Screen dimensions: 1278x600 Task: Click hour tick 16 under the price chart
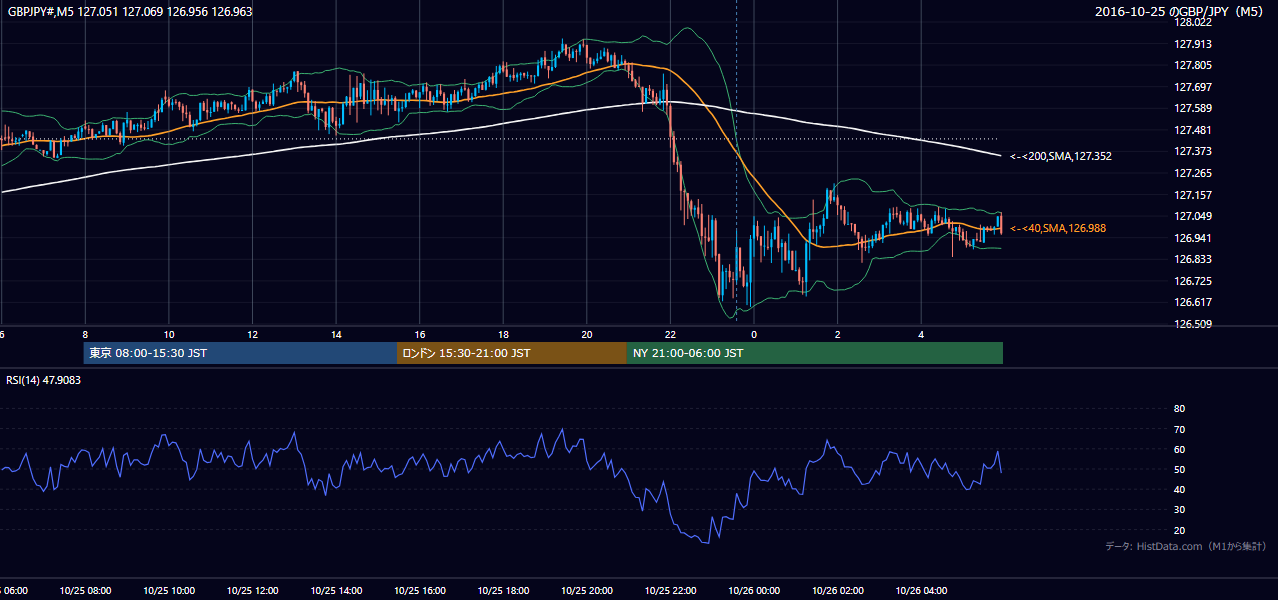coord(420,335)
